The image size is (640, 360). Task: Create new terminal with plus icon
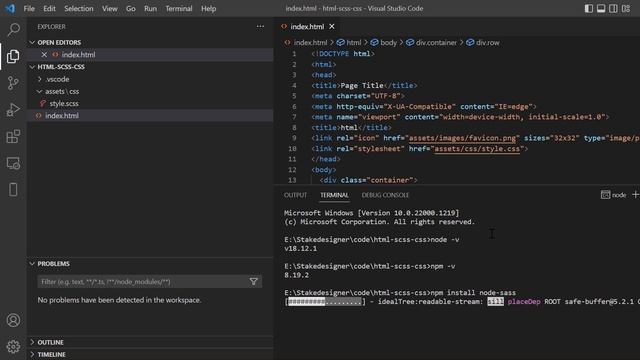[x=635, y=195]
